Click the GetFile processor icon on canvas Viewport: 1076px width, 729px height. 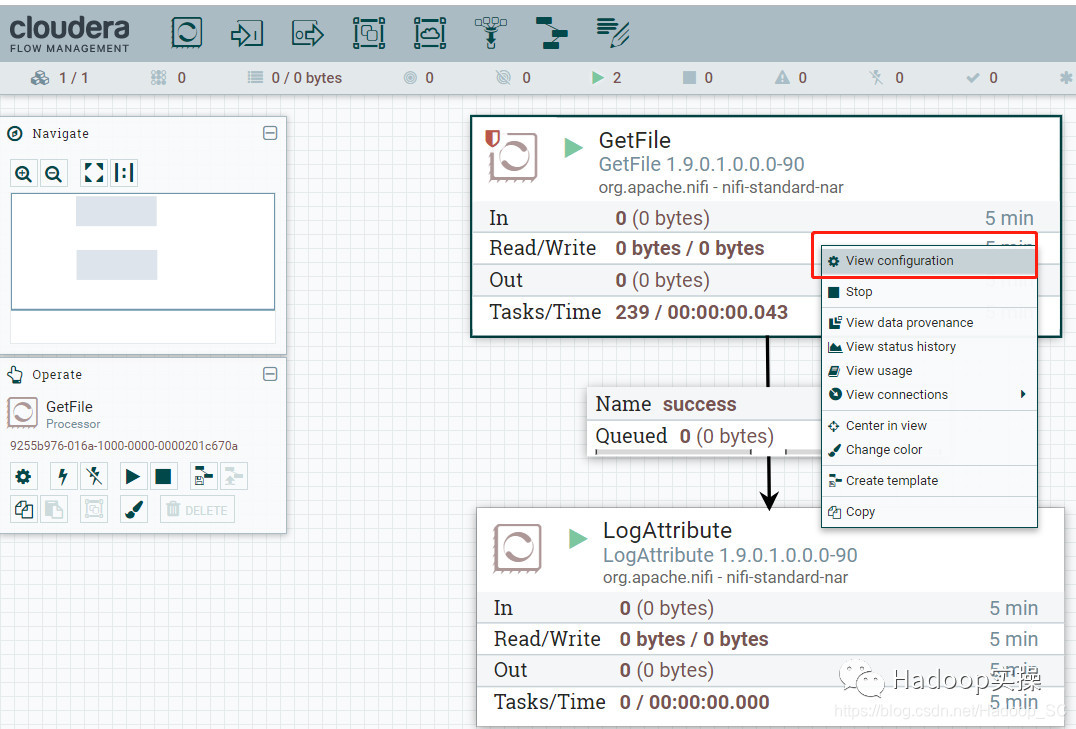512,157
